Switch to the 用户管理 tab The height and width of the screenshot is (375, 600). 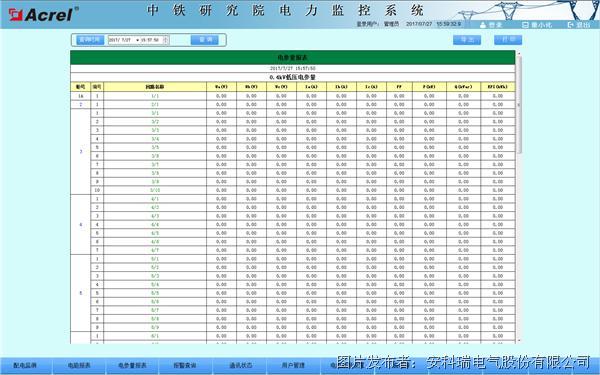[x=293, y=366]
